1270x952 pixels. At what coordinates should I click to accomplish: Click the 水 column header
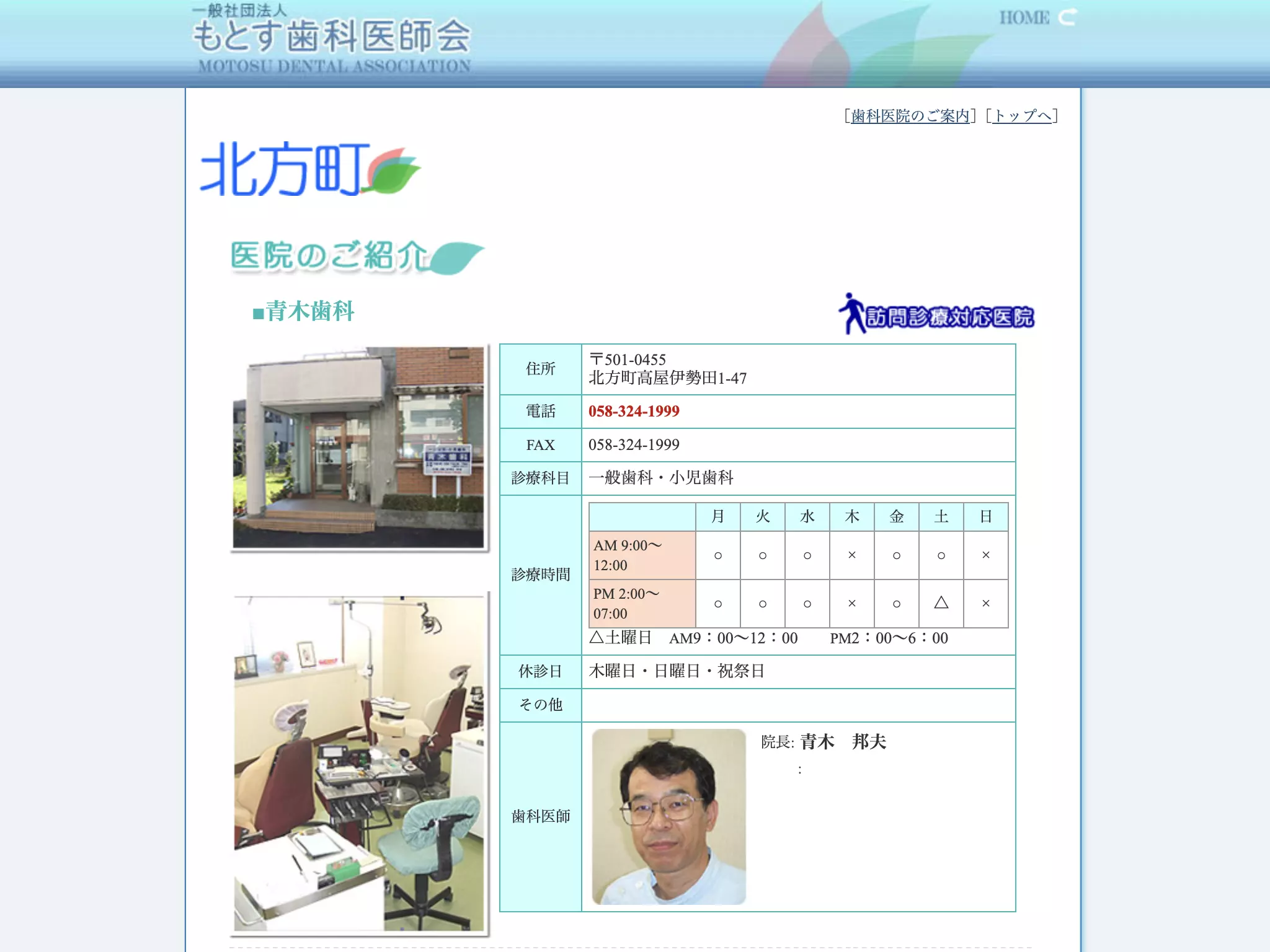[x=807, y=517]
